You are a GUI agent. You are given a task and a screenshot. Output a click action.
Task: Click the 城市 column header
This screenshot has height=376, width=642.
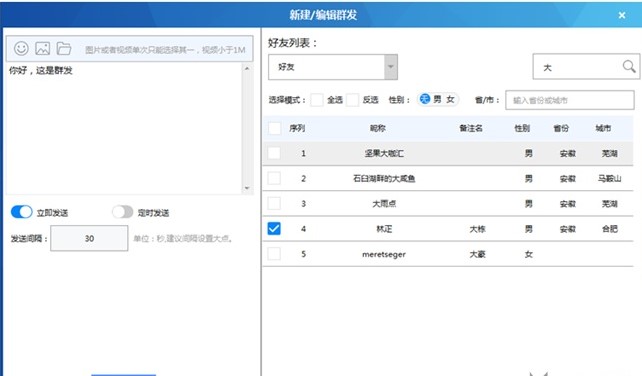click(x=603, y=128)
